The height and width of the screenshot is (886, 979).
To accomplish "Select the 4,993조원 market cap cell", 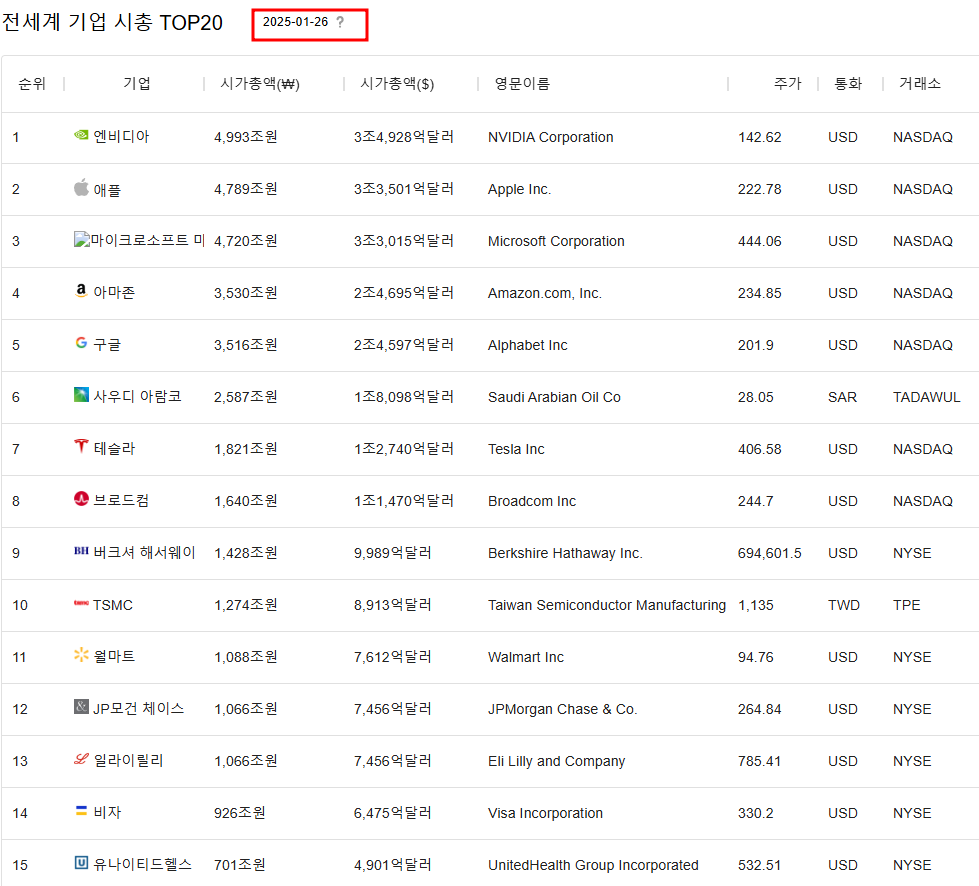I will pyautogui.click(x=246, y=137).
